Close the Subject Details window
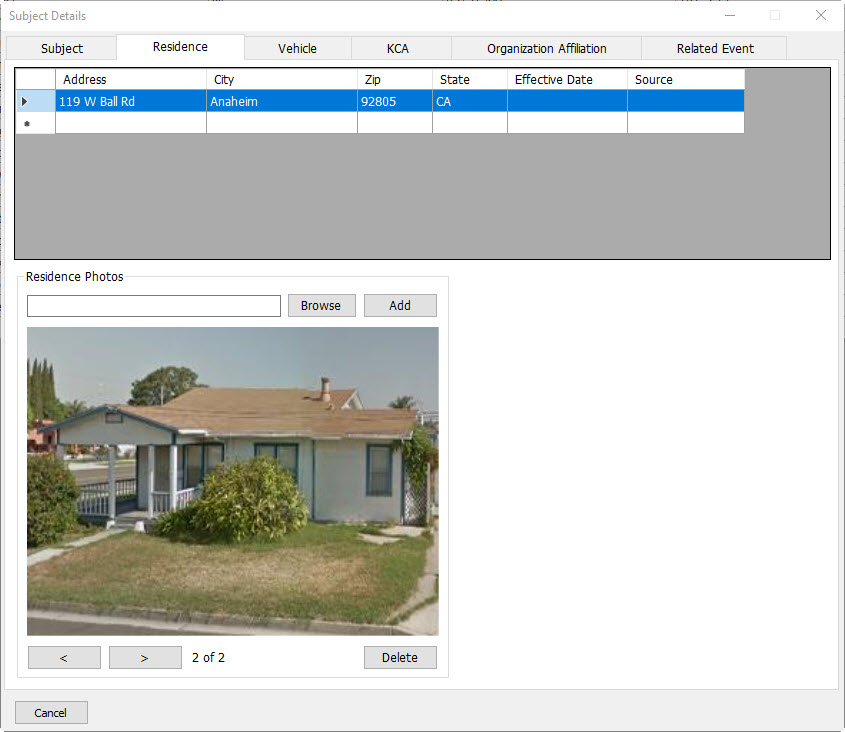Screen dimensions: 845x732 [x=821, y=15]
